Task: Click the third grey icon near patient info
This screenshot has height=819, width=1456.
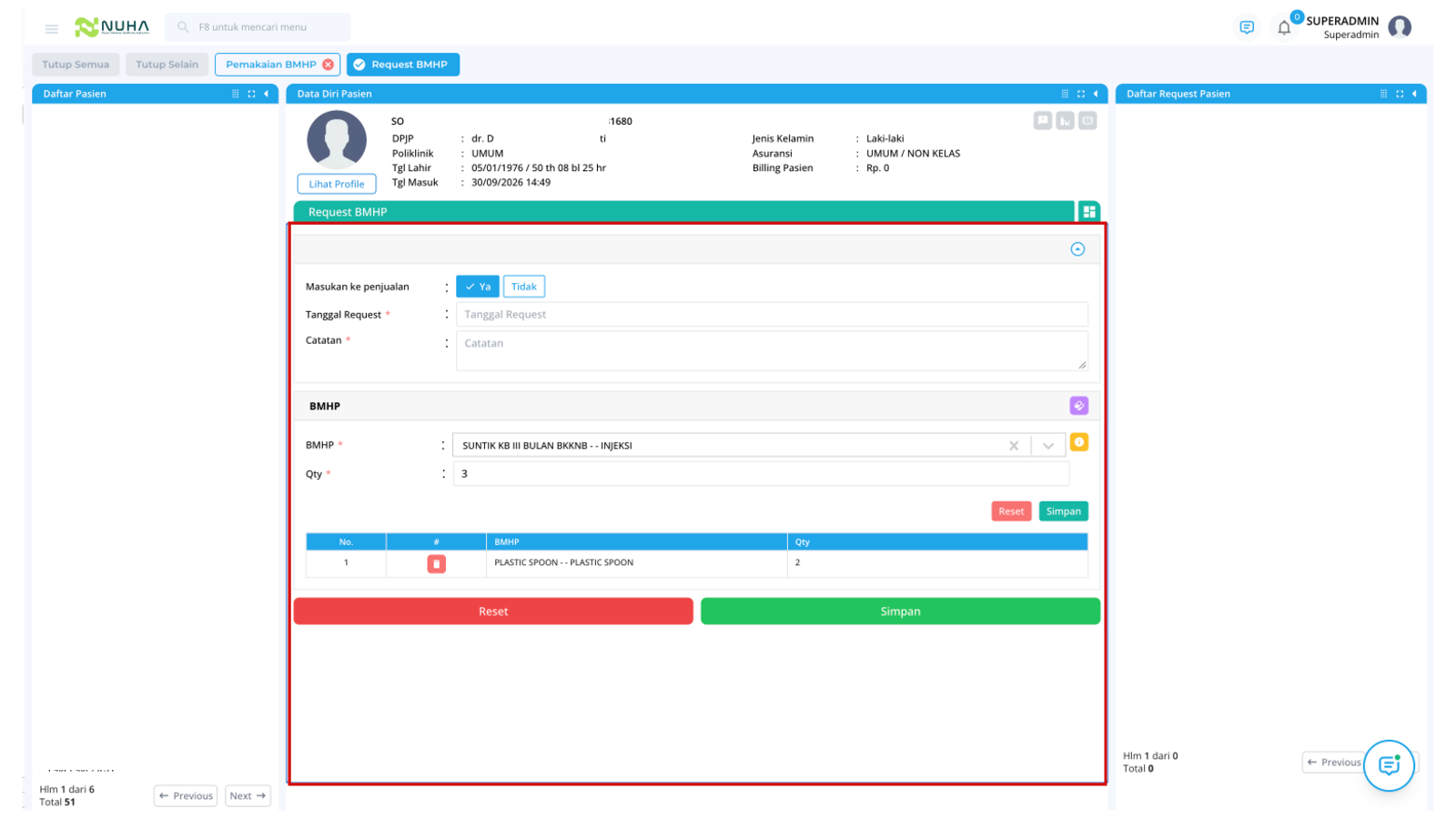Action: [1087, 120]
